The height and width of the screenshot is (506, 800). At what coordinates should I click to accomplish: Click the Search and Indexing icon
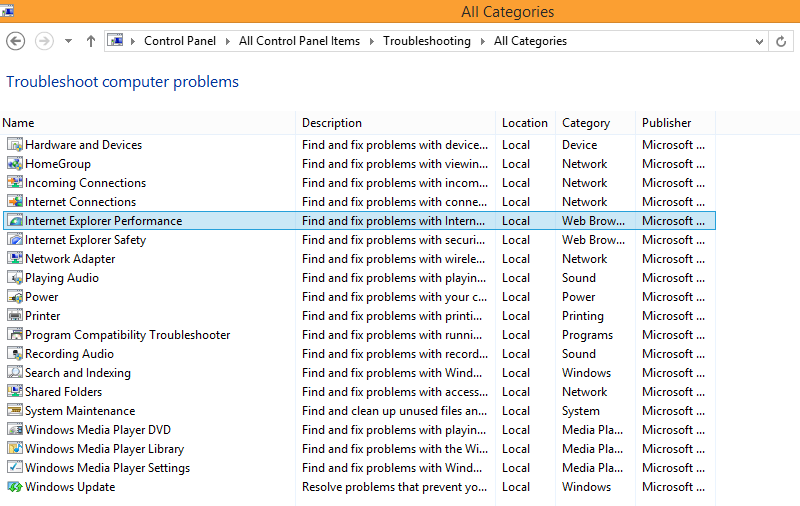click(x=15, y=373)
